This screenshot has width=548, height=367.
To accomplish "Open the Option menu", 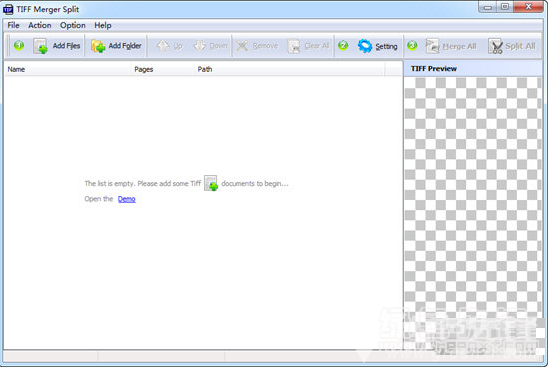I will click(73, 25).
